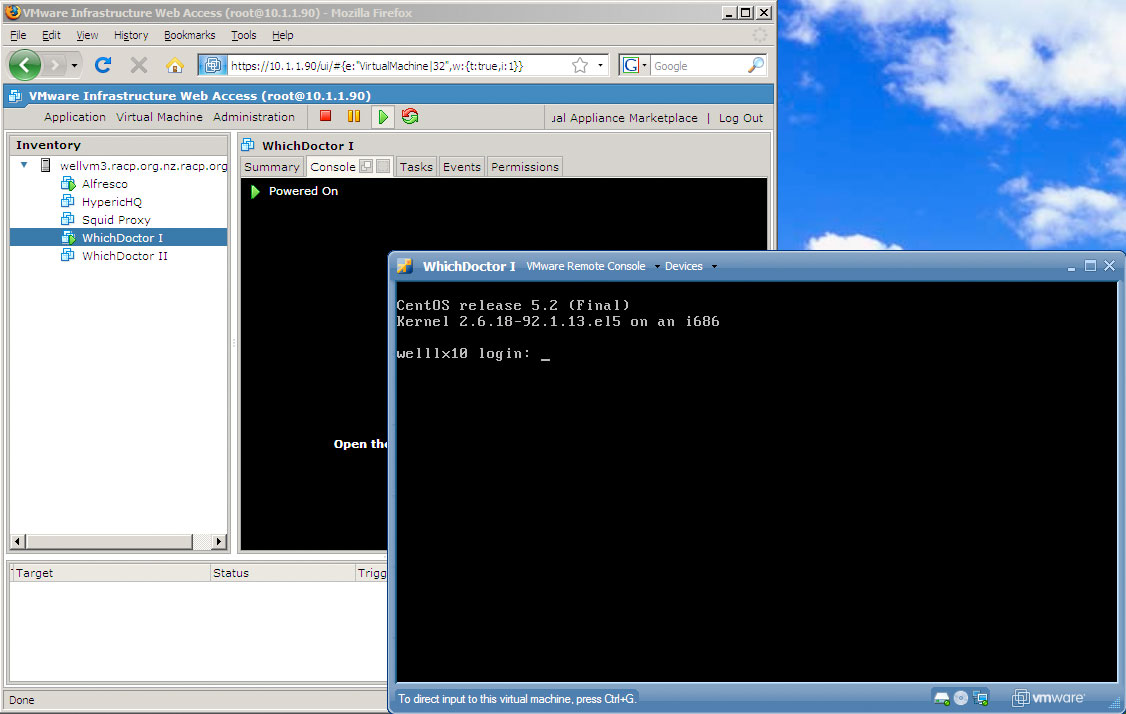
Task: Click the WhichDoctor I title icon in Remote Console
Action: point(404,266)
